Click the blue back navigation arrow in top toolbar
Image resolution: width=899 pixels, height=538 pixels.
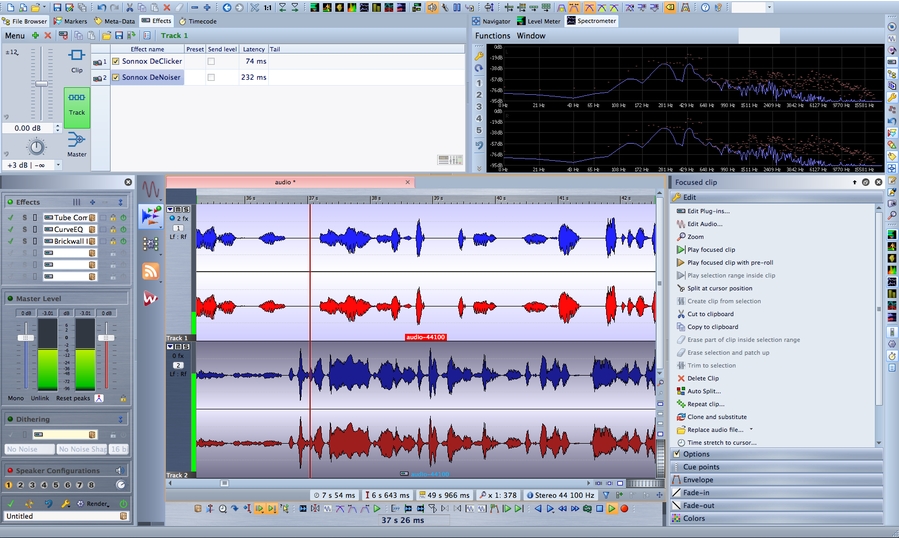pos(226,7)
